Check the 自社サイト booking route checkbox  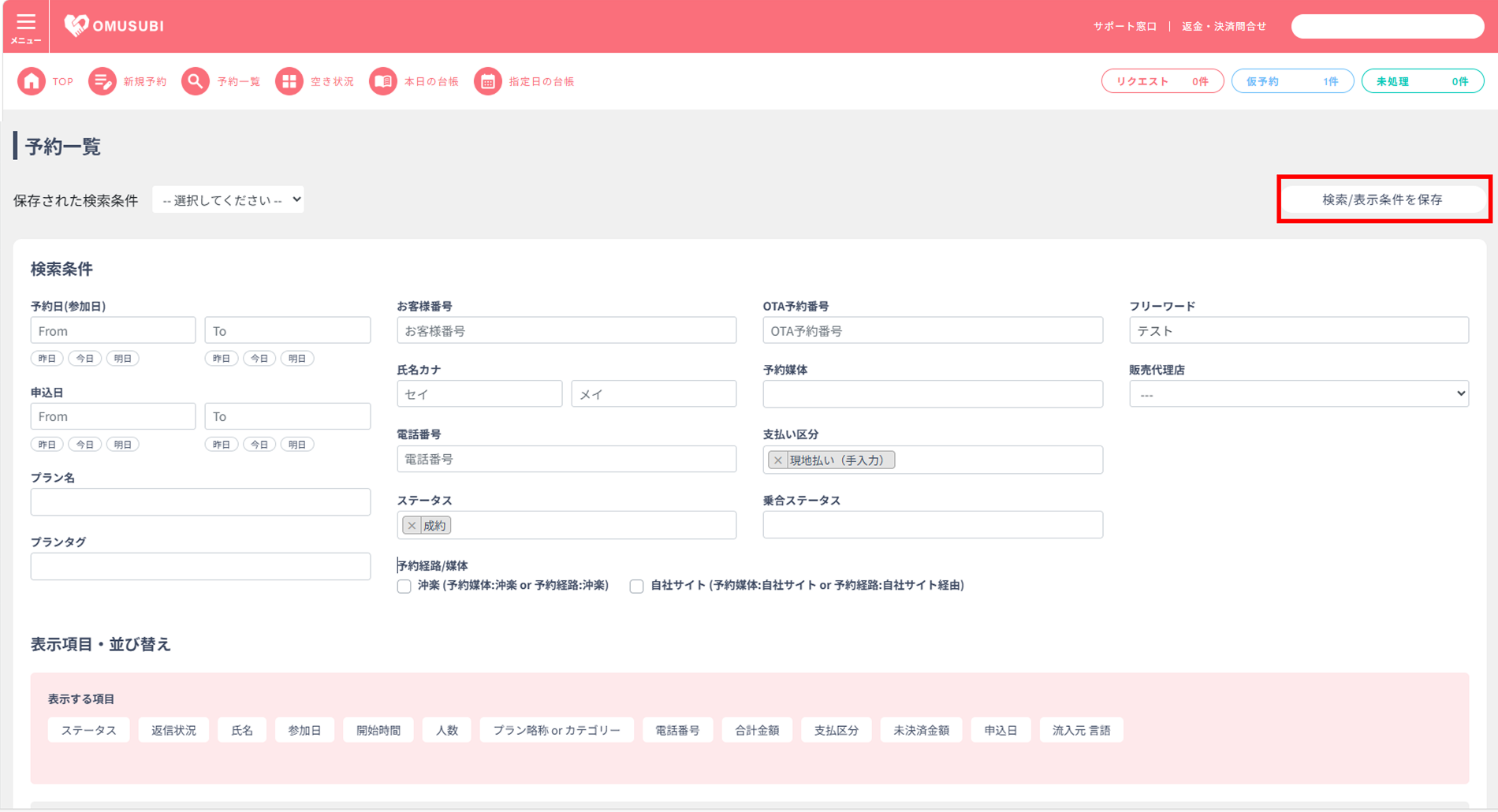click(637, 586)
